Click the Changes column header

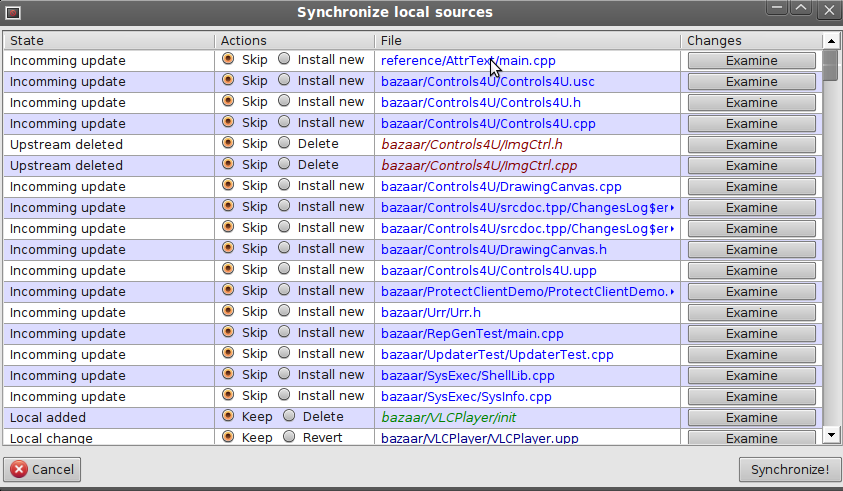(x=750, y=41)
